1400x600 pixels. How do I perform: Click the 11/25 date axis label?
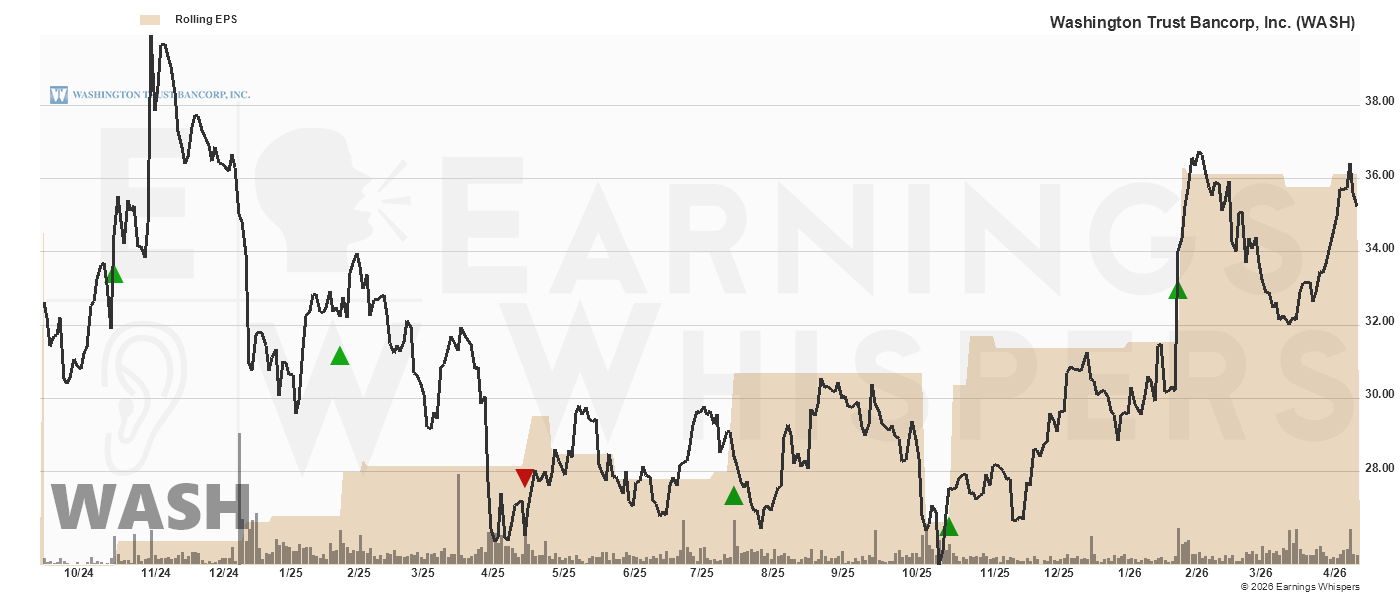click(x=995, y=573)
